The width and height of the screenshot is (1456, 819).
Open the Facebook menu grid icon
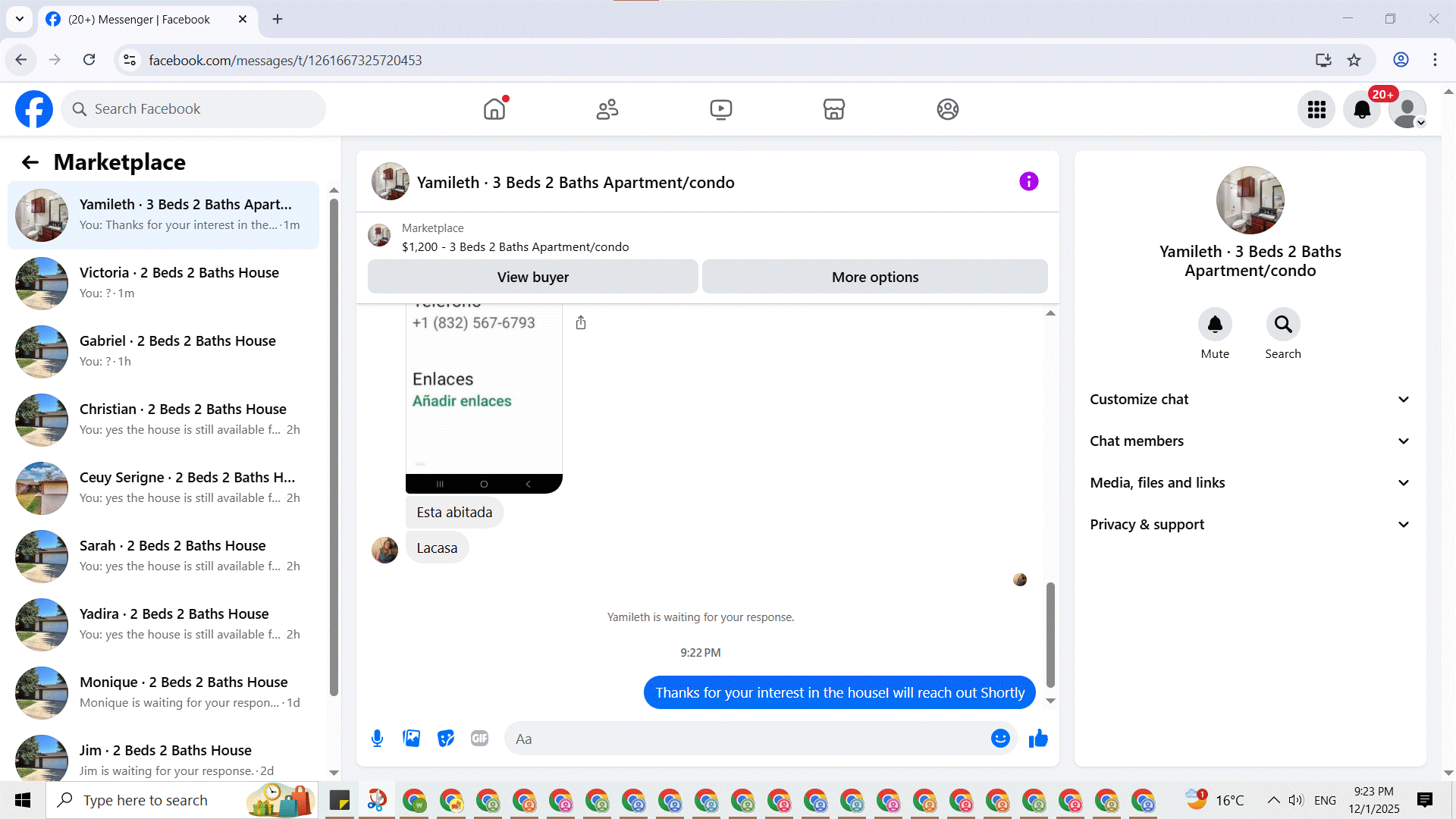[x=1316, y=110]
